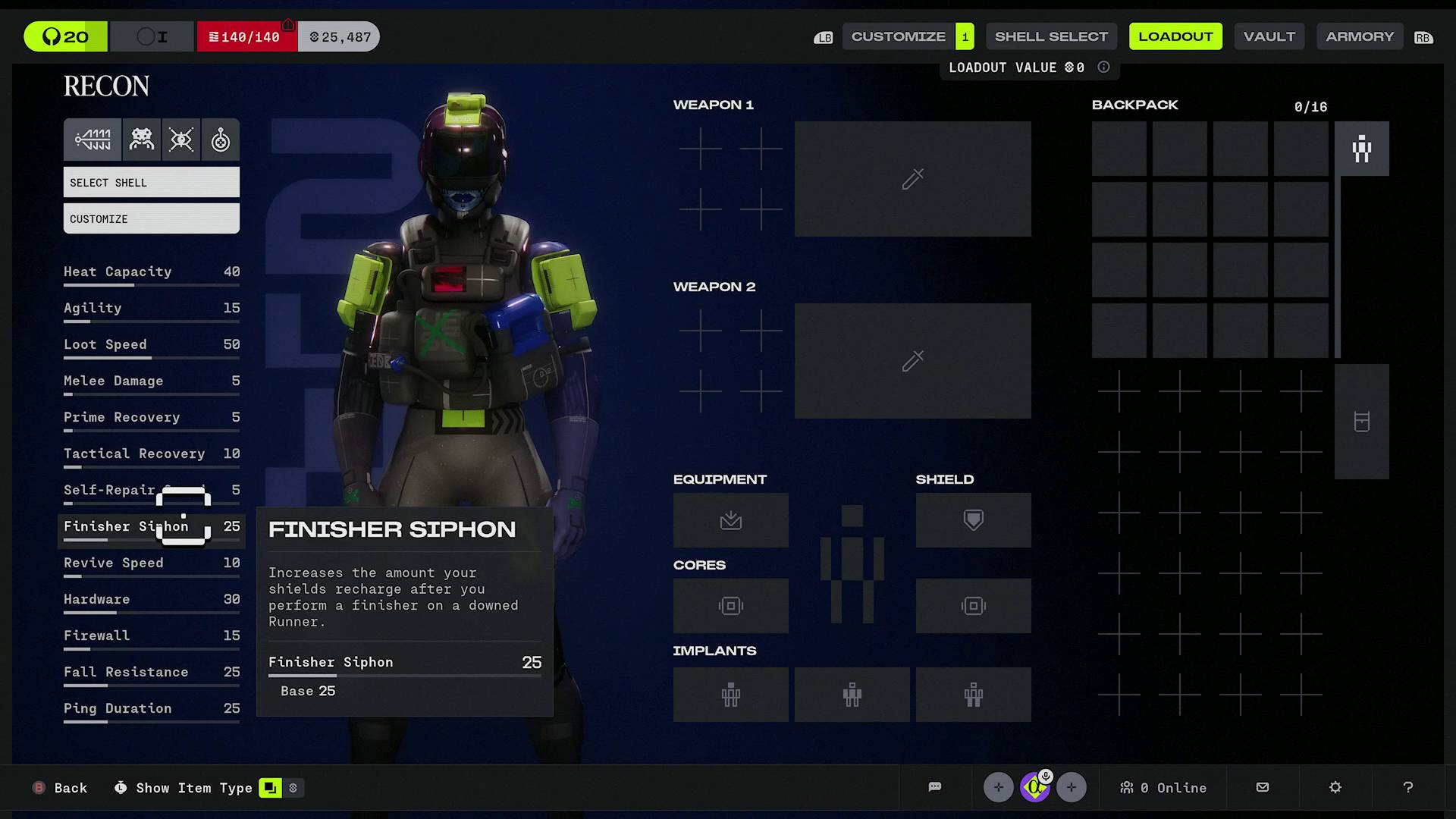Toggle the currency display next to Show Item Type
The height and width of the screenshot is (819, 1456).
[293, 788]
